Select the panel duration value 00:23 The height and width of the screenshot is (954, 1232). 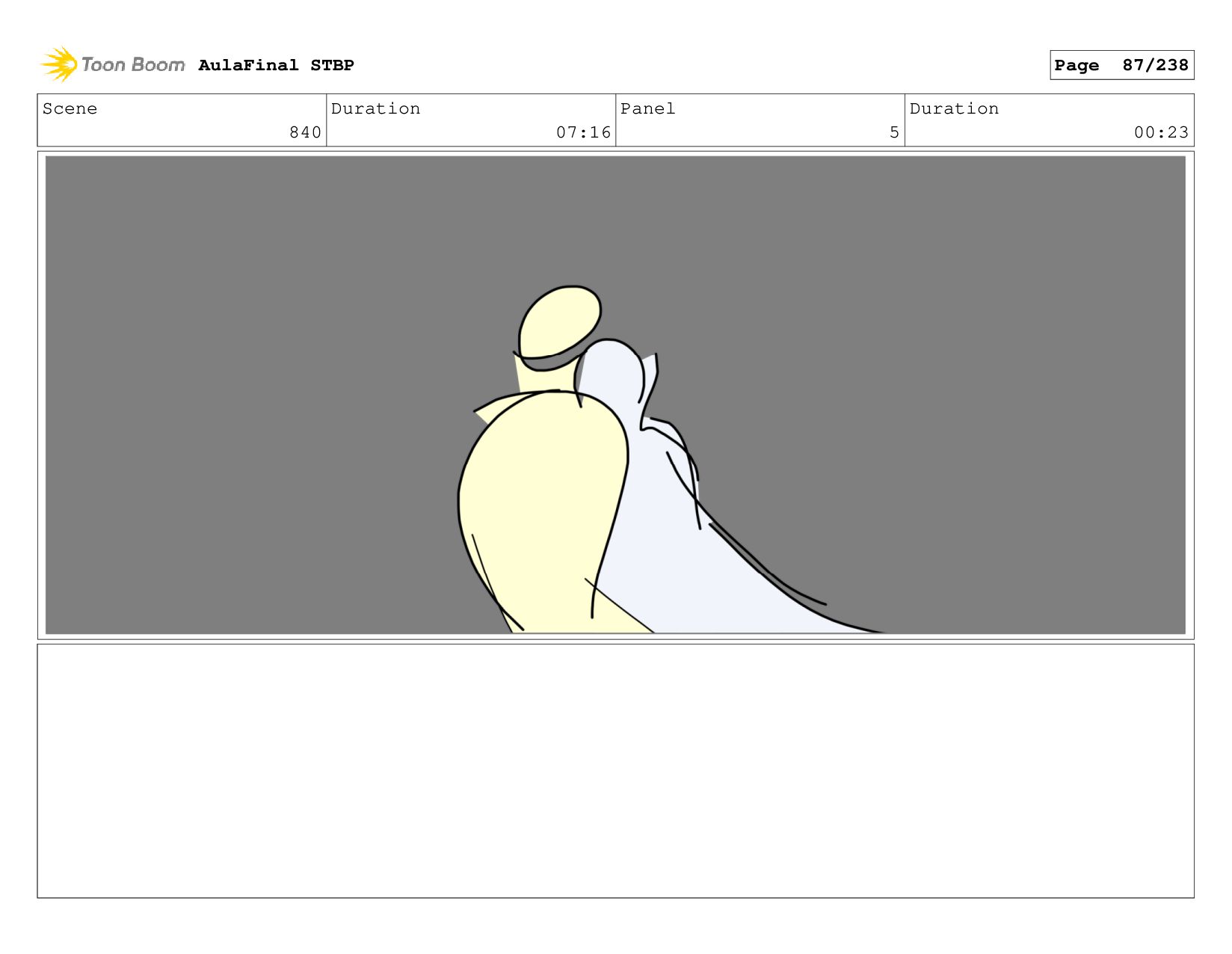pos(1161,132)
